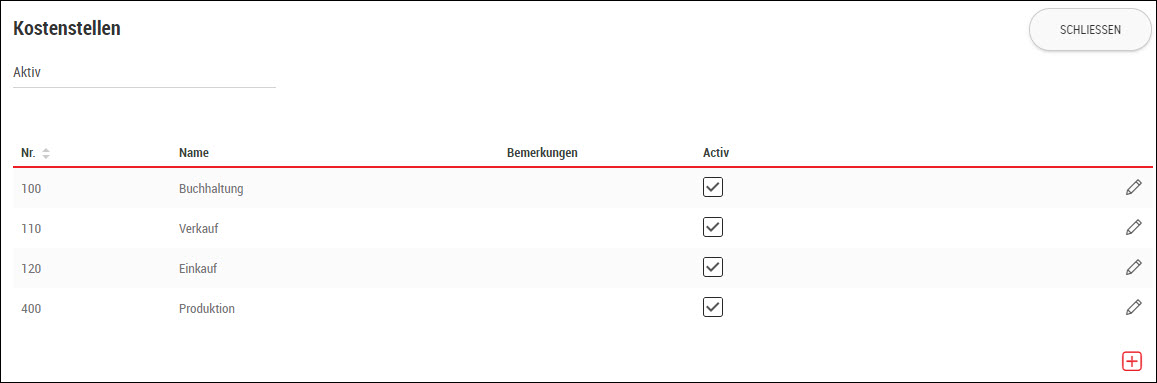Click pencil icon for Verkauf
This screenshot has height=383, width=1157.
[1133, 227]
